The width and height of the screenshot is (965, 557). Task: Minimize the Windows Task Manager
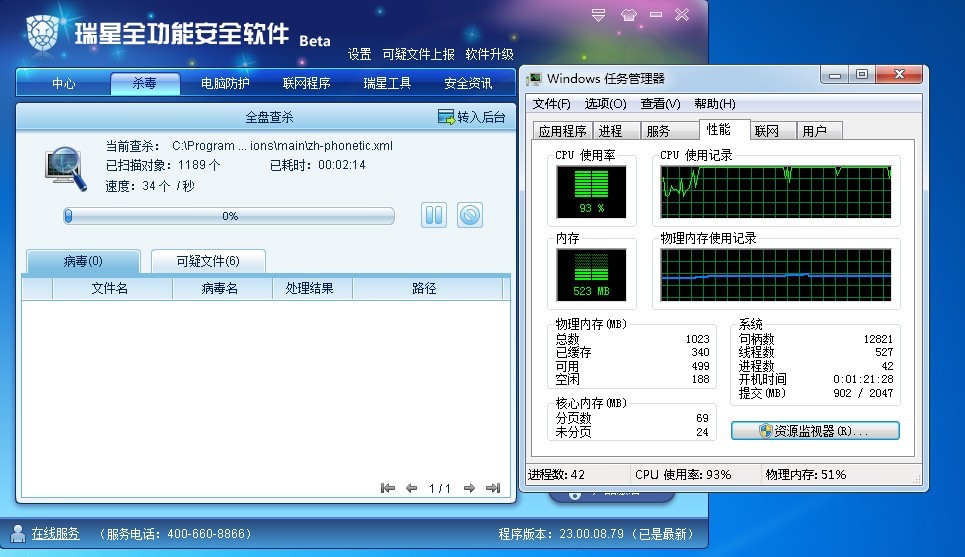tap(835, 75)
